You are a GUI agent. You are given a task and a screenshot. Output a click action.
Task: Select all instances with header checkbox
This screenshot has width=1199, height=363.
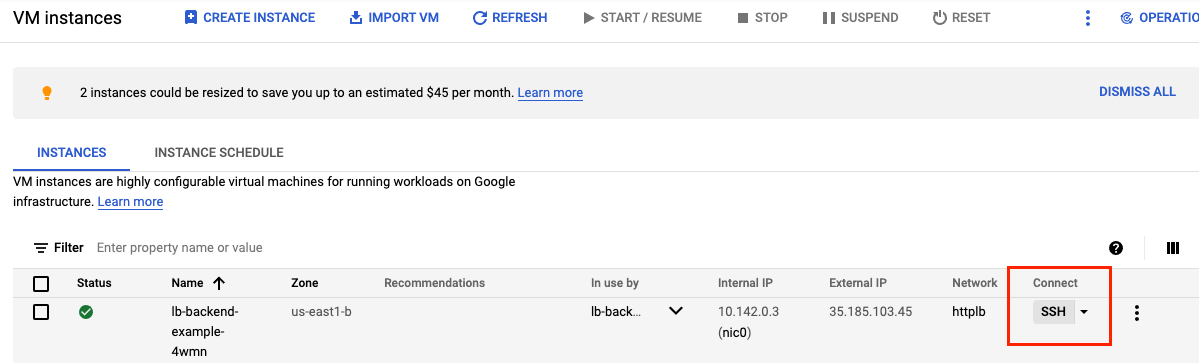41,284
